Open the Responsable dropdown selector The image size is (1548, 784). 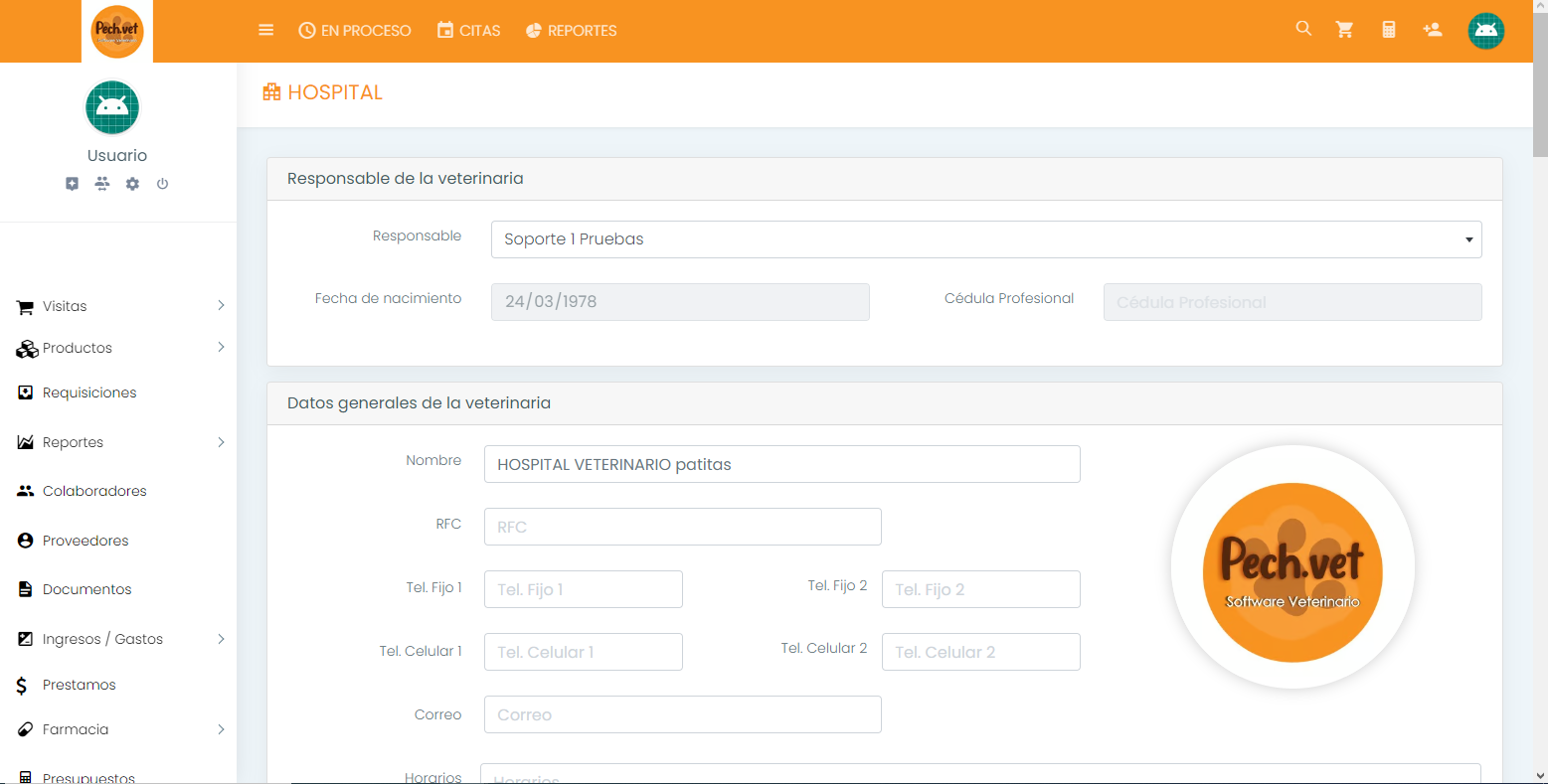tap(985, 239)
